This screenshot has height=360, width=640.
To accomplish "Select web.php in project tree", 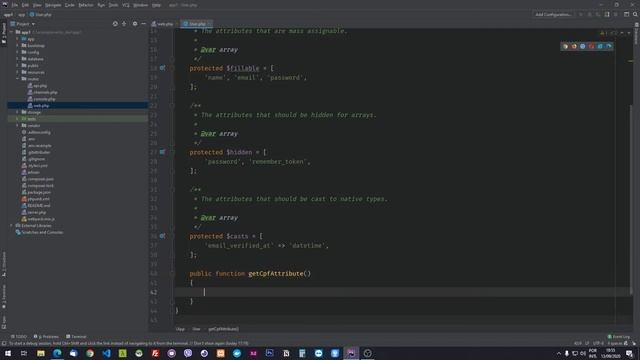I will (x=78, y=106).
